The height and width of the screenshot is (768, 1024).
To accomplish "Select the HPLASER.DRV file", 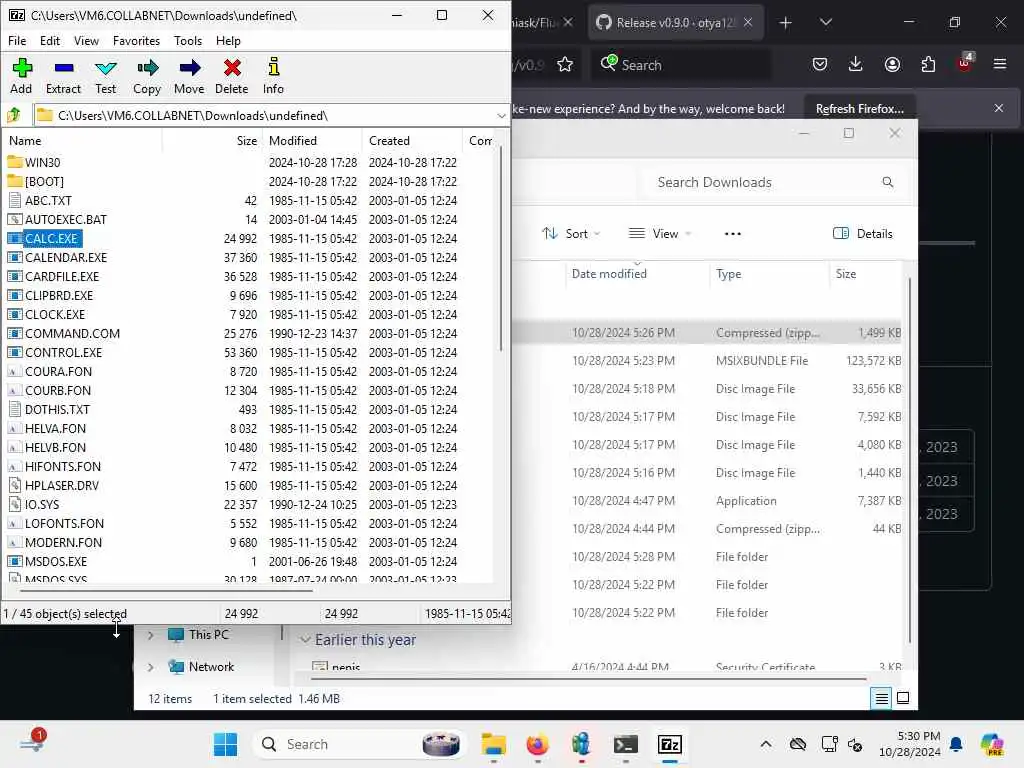I will coord(61,485).
